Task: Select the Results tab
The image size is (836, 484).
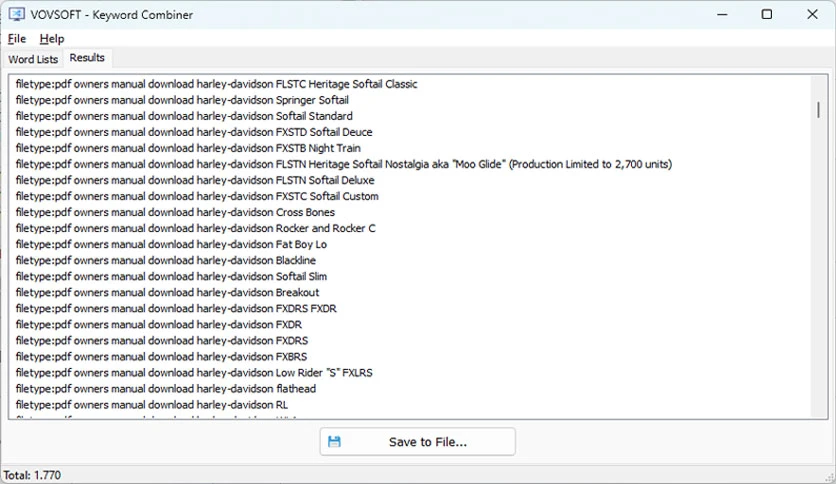Action: click(87, 58)
